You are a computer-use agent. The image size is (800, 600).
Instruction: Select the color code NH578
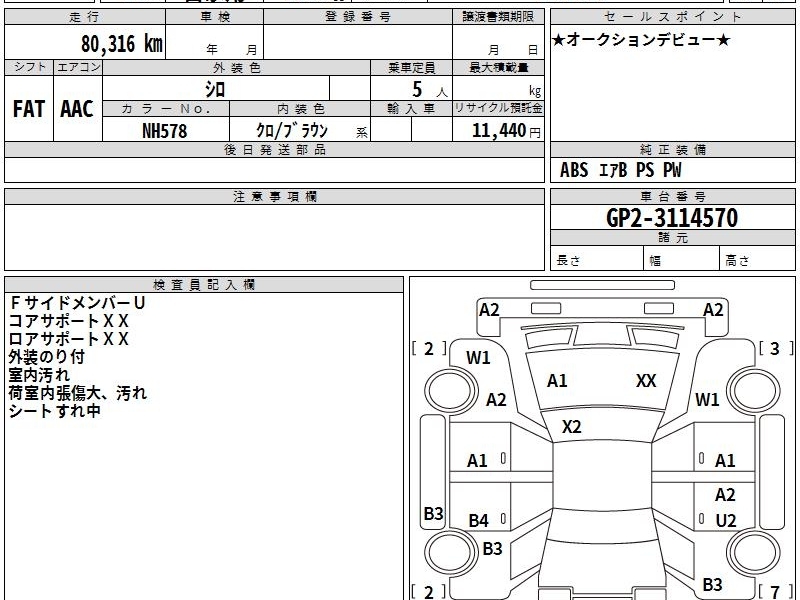(164, 131)
